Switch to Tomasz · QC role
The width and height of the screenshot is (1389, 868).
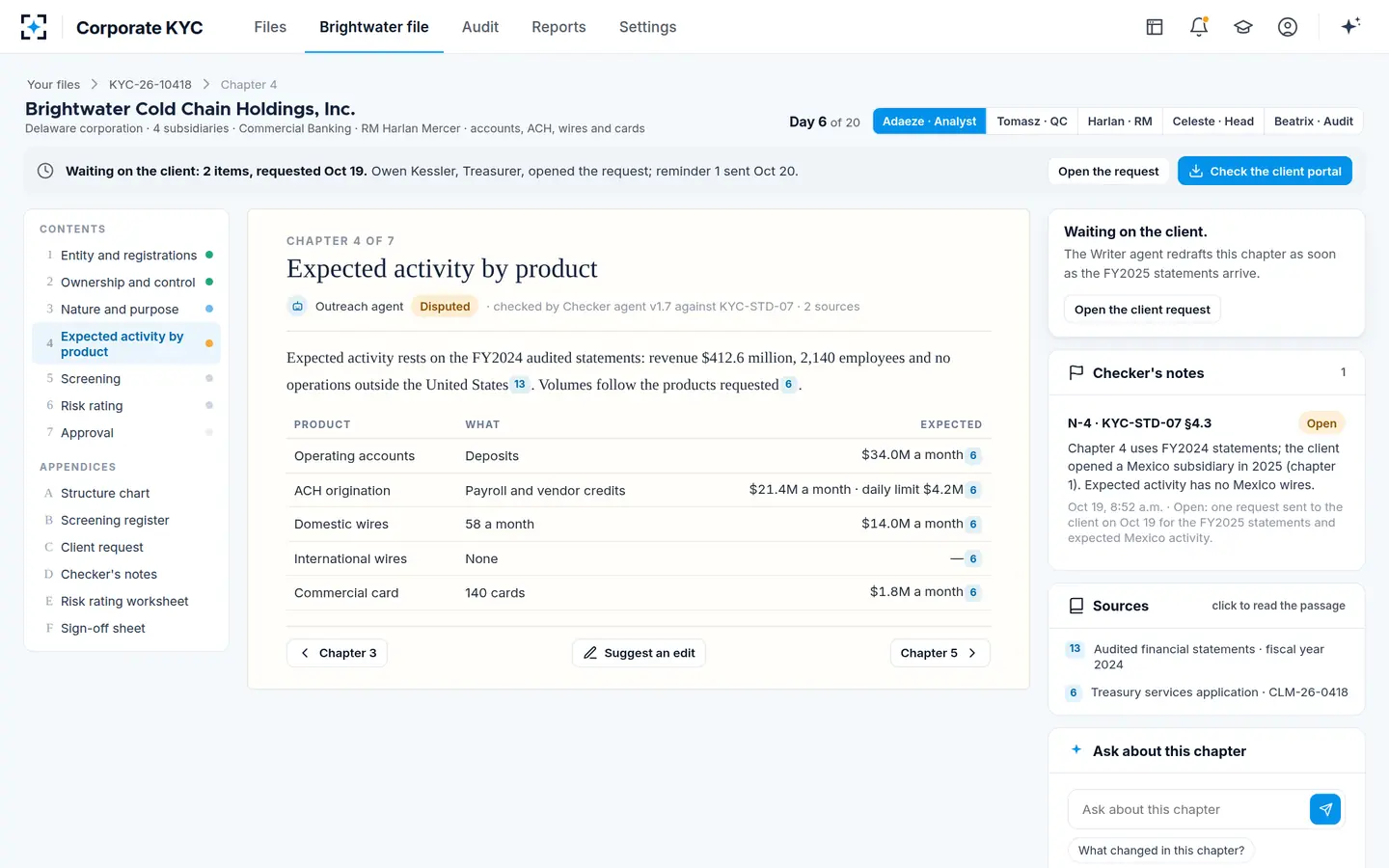(1032, 122)
